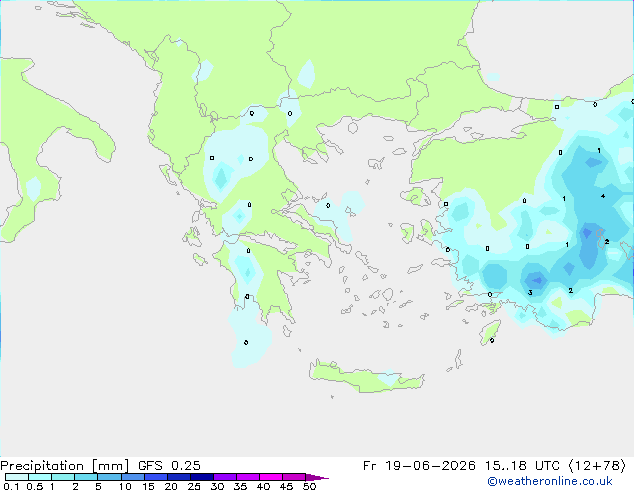Click the legend label 20

coord(171,486)
